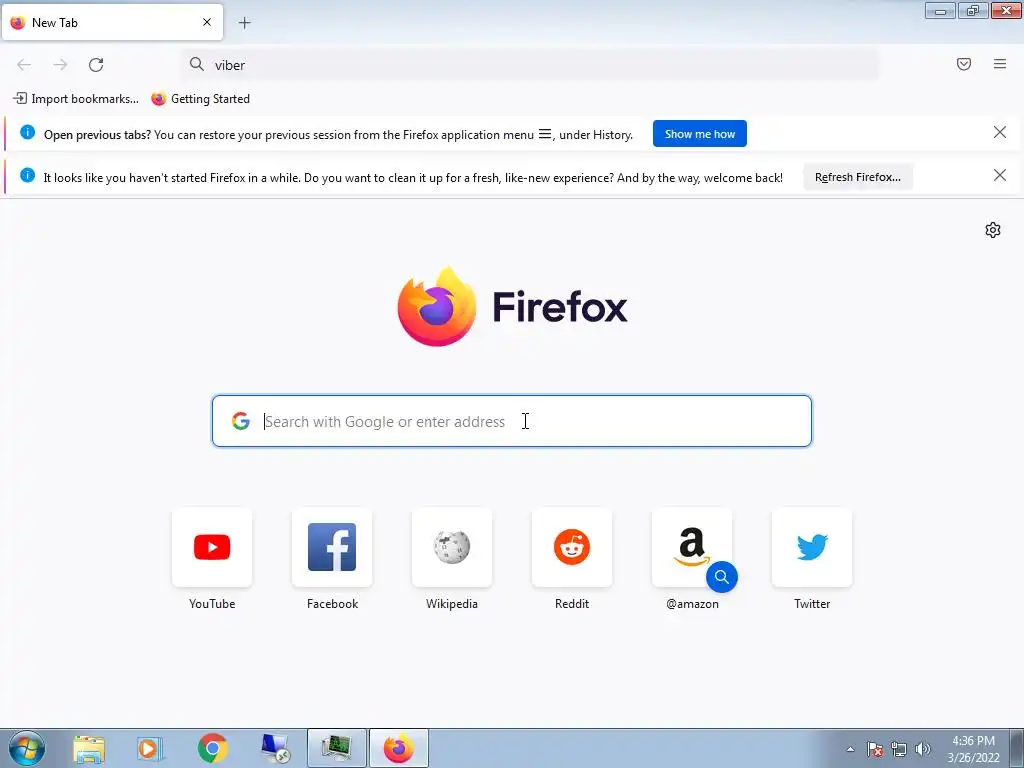Open Action Center flag icon
Viewport: 1024px width, 768px height.
click(x=874, y=749)
